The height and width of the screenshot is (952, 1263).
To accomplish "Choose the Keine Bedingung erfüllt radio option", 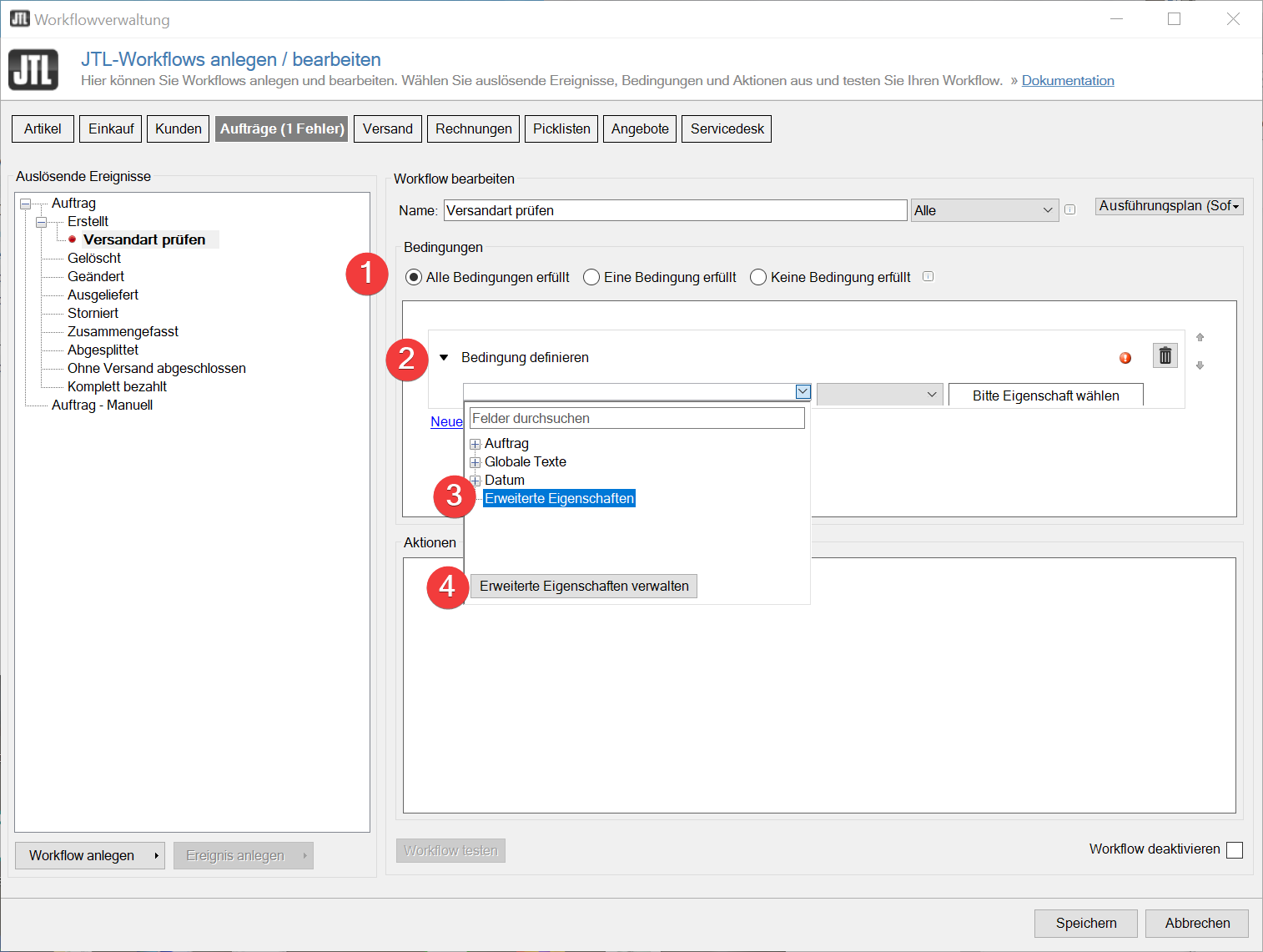I will tap(758, 277).
